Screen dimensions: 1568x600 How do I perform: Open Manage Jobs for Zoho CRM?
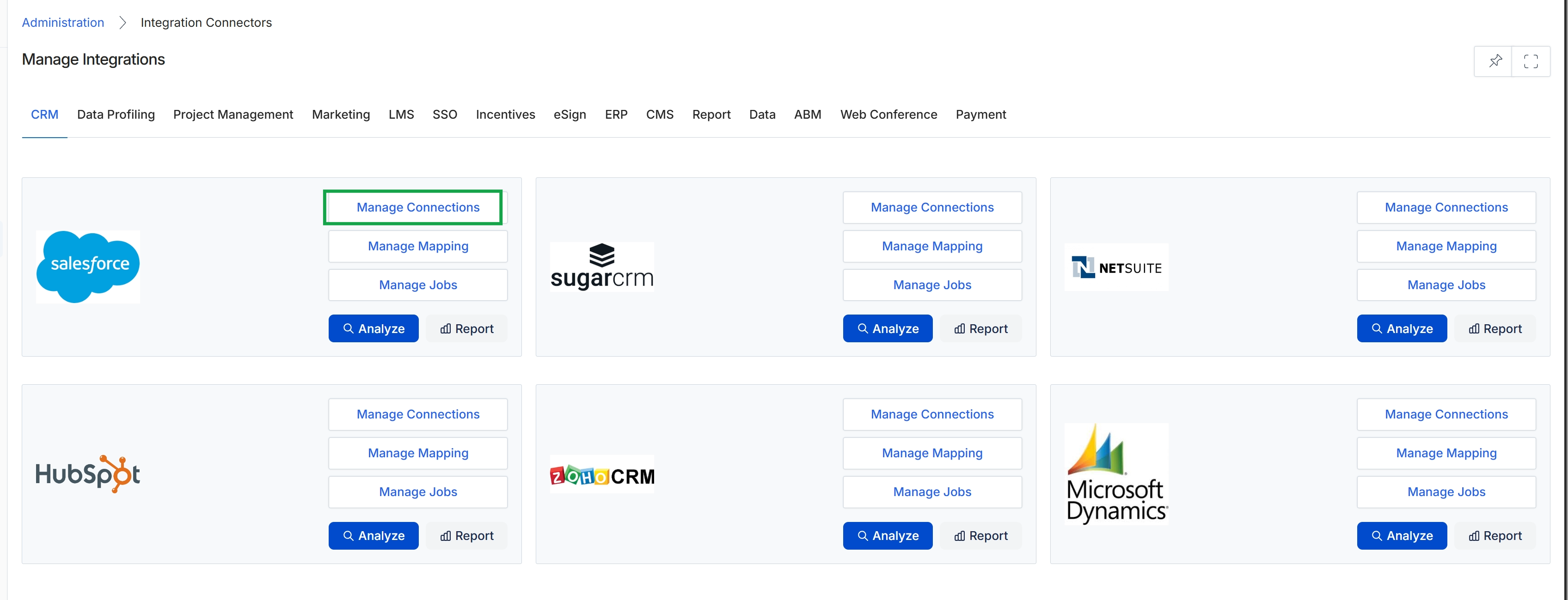click(932, 492)
